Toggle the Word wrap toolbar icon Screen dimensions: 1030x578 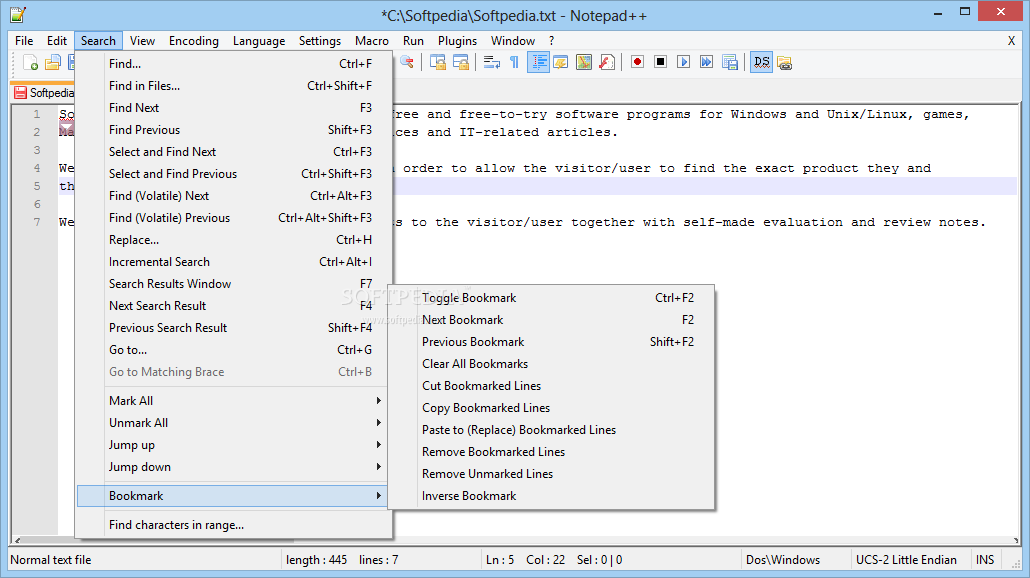[x=492, y=62]
